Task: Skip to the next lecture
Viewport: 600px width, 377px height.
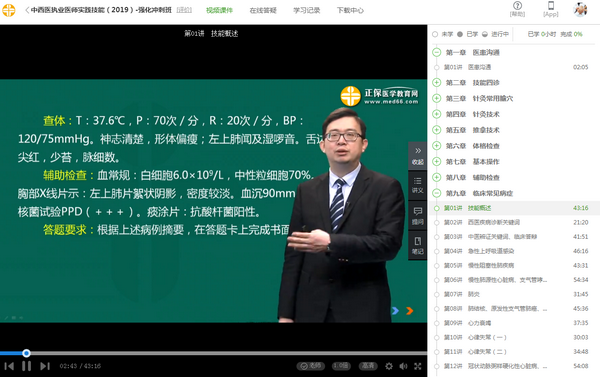Action: (x=45, y=366)
